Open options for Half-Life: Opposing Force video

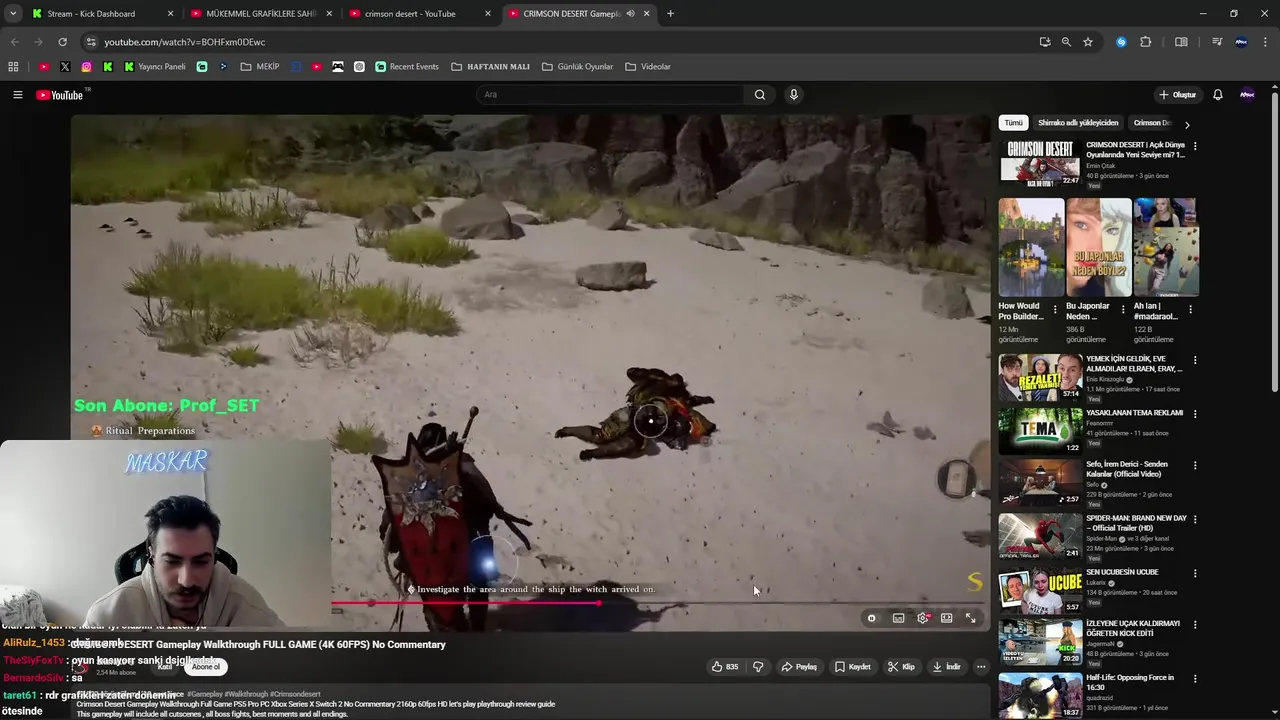click(1195, 679)
